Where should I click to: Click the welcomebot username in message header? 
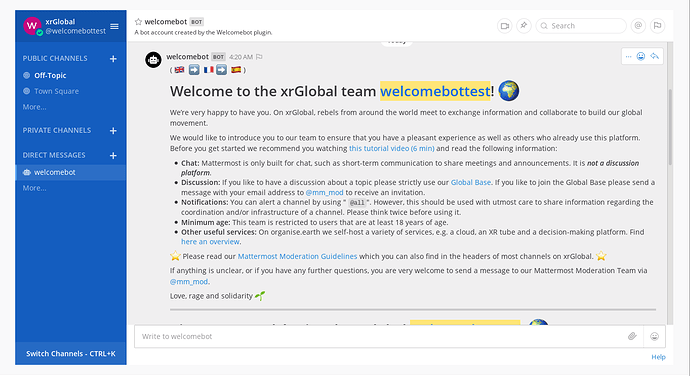(187, 57)
